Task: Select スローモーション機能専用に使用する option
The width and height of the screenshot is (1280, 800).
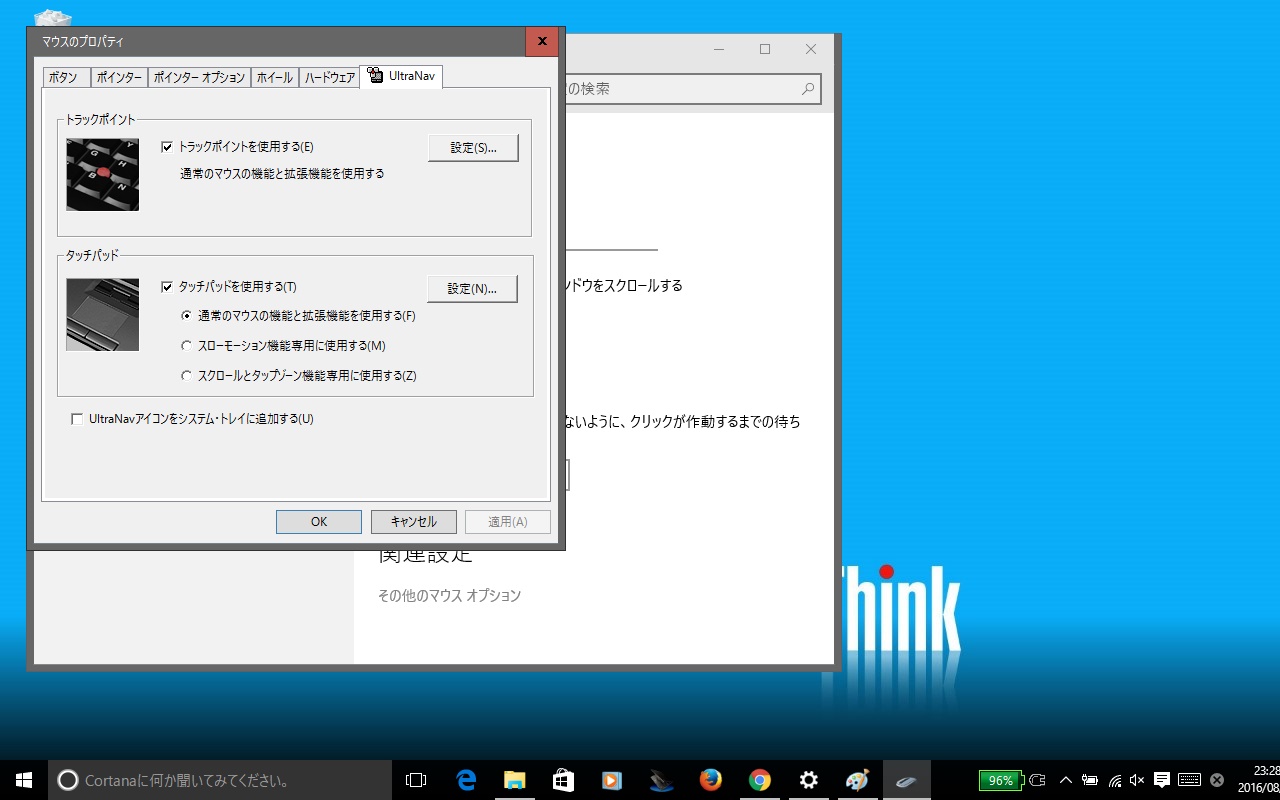Action: point(186,346)
